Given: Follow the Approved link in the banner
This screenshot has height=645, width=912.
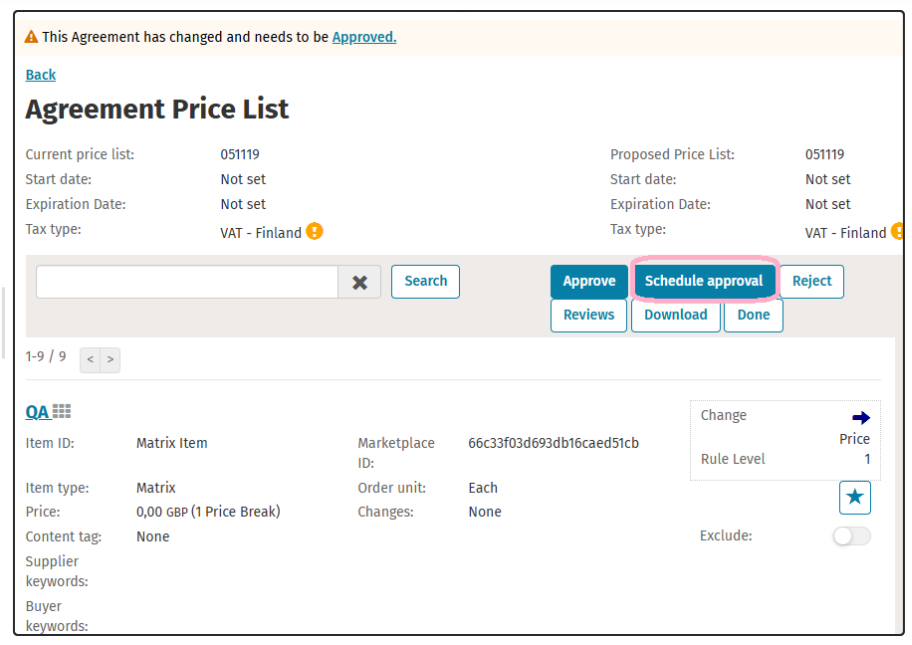Looking at the screenshot, I should pos(364,37).
